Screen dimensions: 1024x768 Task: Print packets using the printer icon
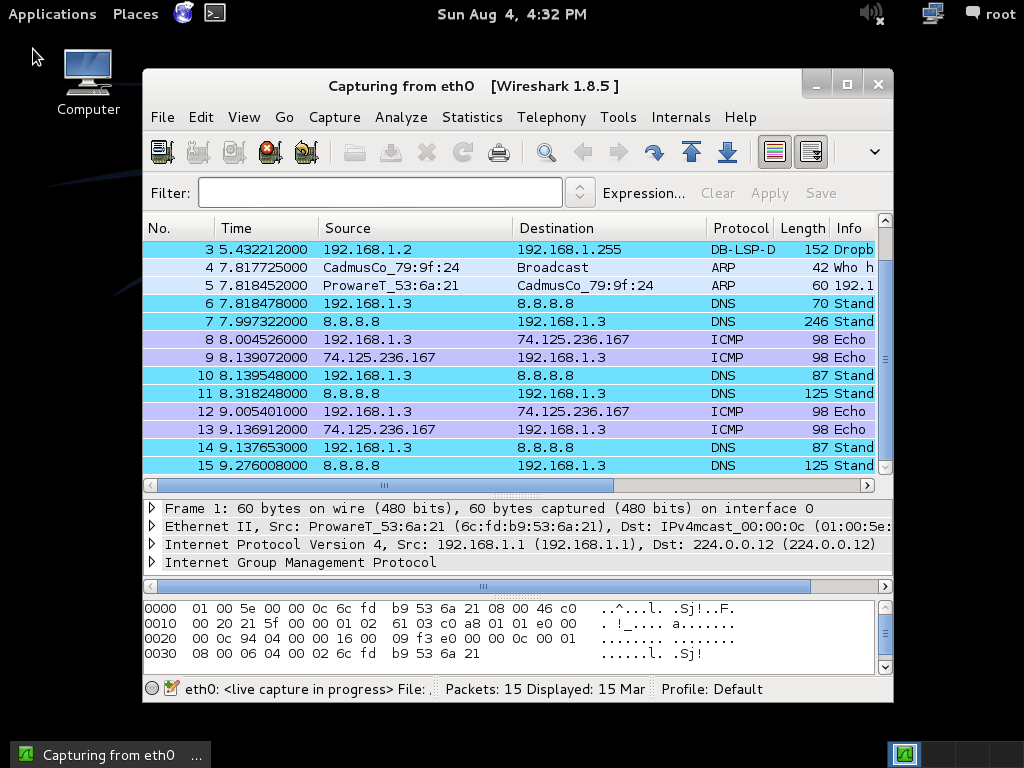click(499, 152)
